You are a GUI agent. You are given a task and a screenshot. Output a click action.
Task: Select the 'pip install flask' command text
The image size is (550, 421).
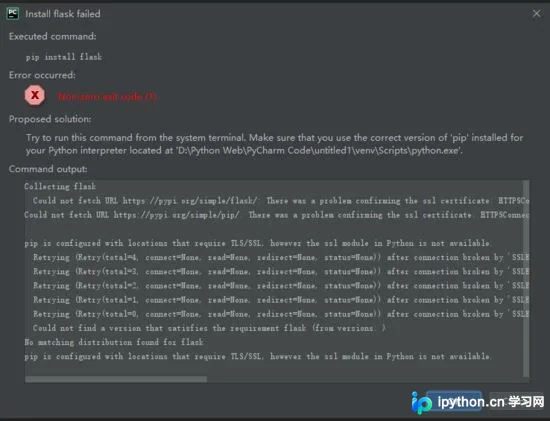pyautogui.click(x=63, y=57)
